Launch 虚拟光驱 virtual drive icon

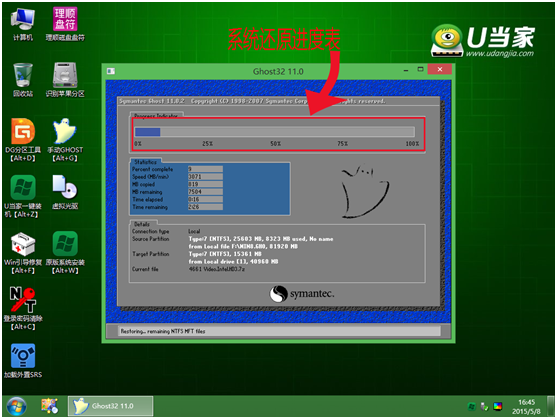click(x=65, y=192)
